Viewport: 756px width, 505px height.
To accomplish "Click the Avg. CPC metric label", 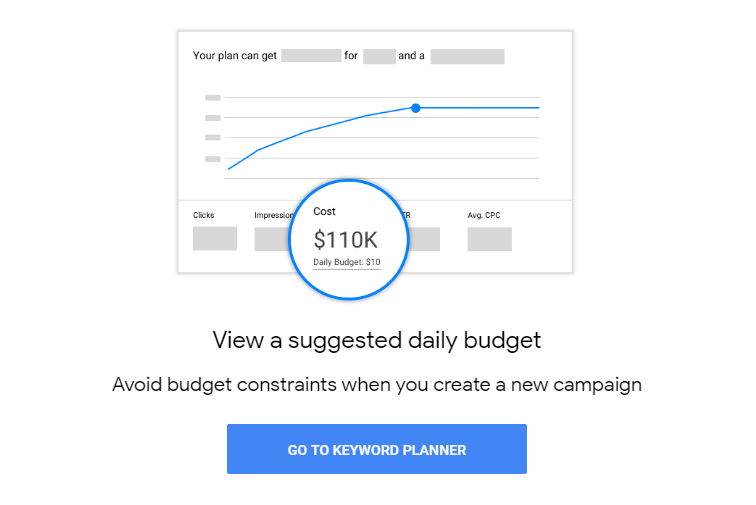I will tap(484, 215).
